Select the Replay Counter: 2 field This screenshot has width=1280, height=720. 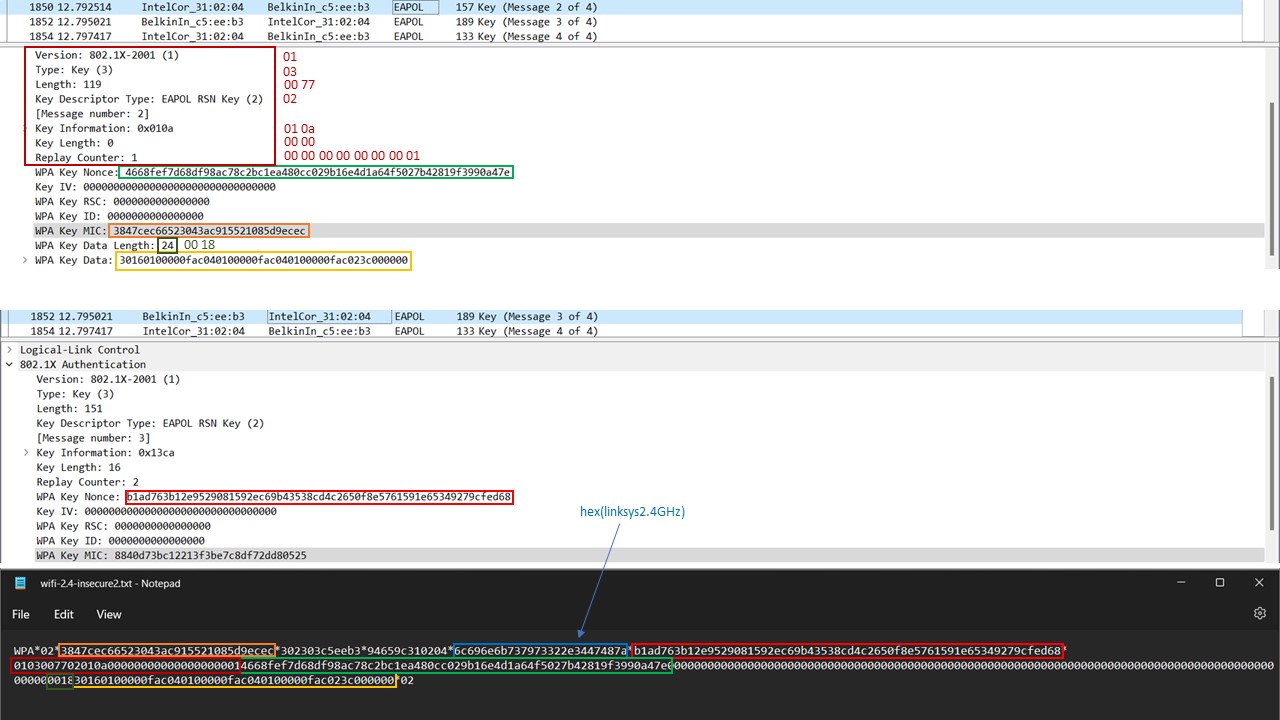point(87,482)
